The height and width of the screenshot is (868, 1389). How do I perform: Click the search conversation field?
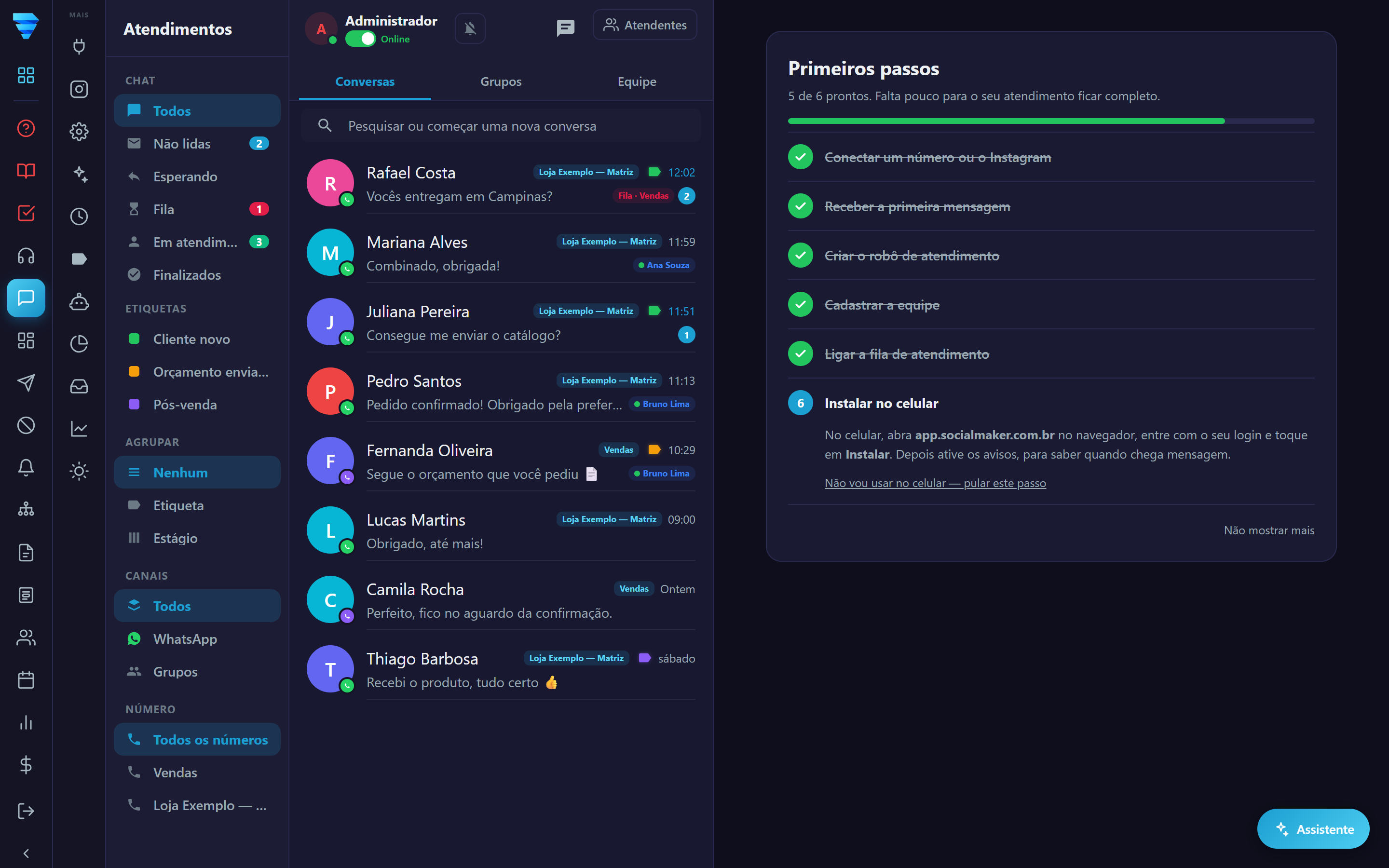pos(501,126)
